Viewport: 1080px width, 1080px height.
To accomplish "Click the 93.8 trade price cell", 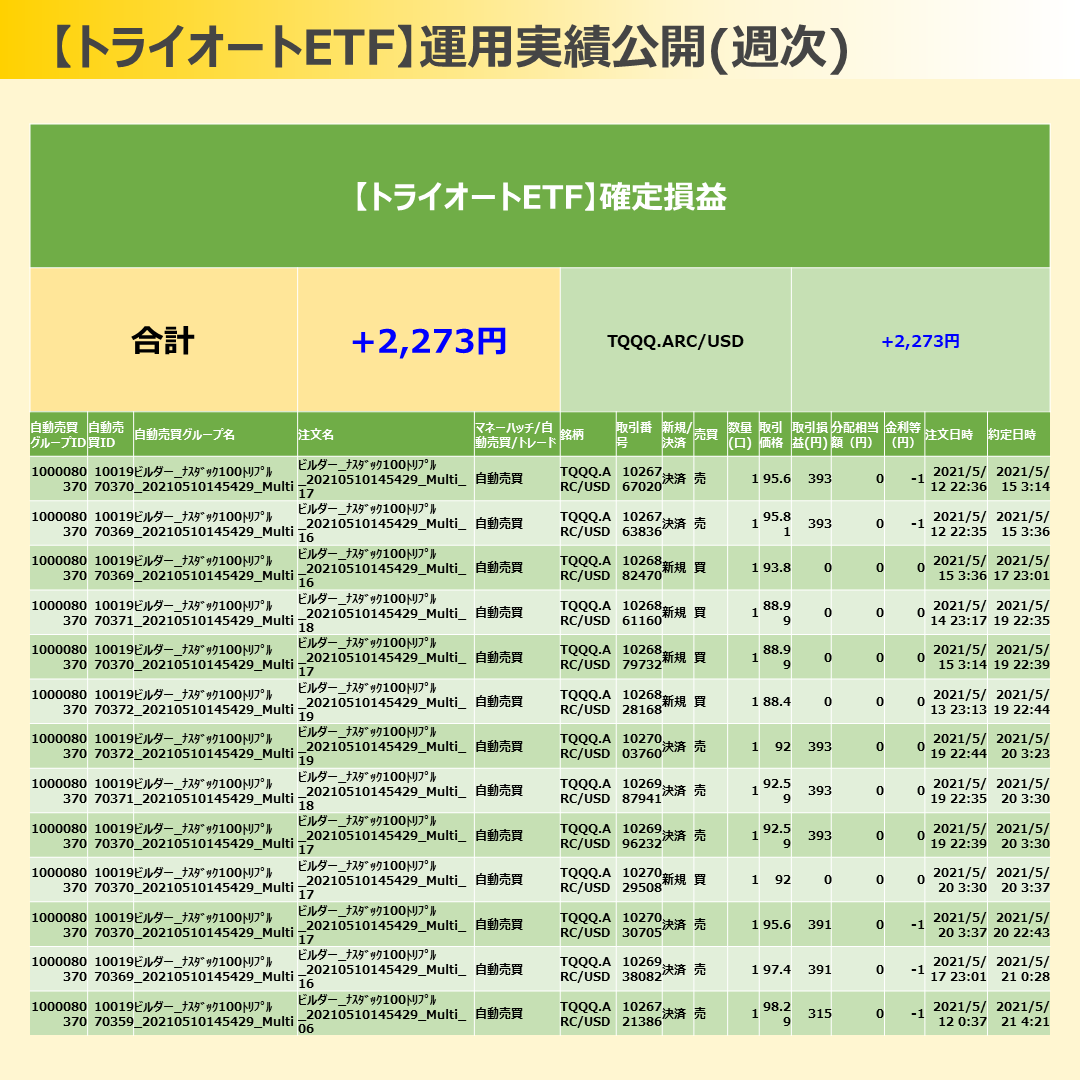I will point(776,568).
